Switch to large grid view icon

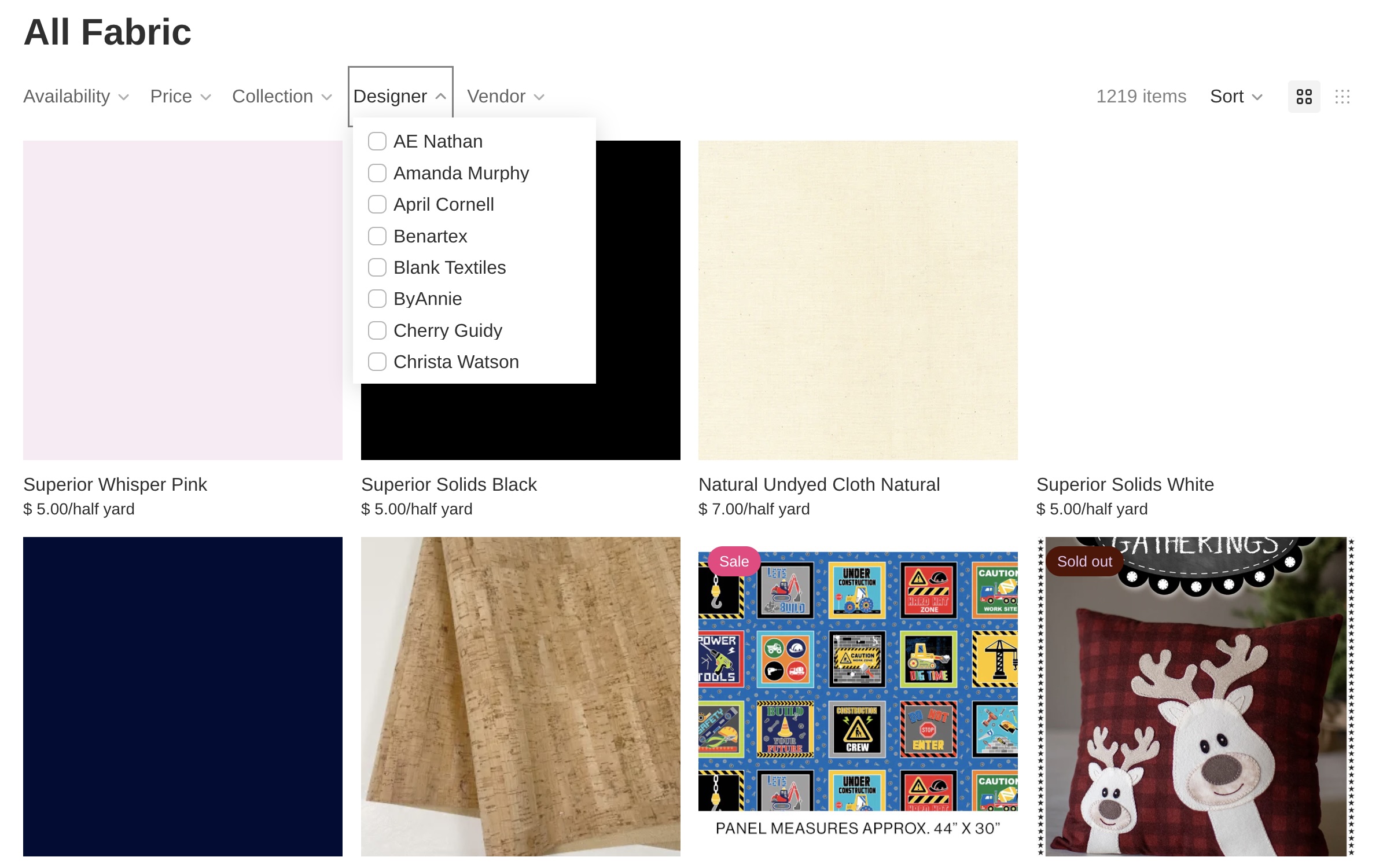1304,97
